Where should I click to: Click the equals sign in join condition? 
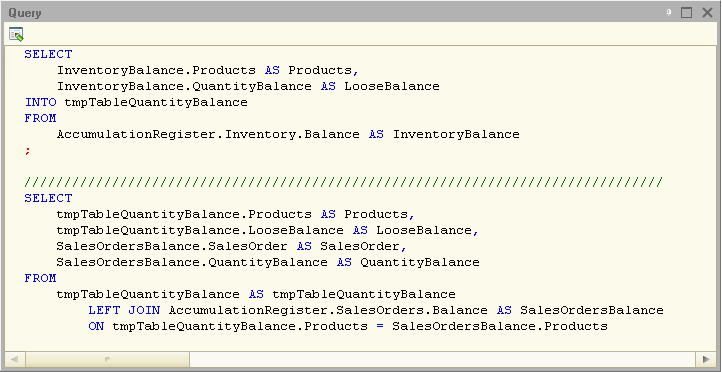pos(380,326)
